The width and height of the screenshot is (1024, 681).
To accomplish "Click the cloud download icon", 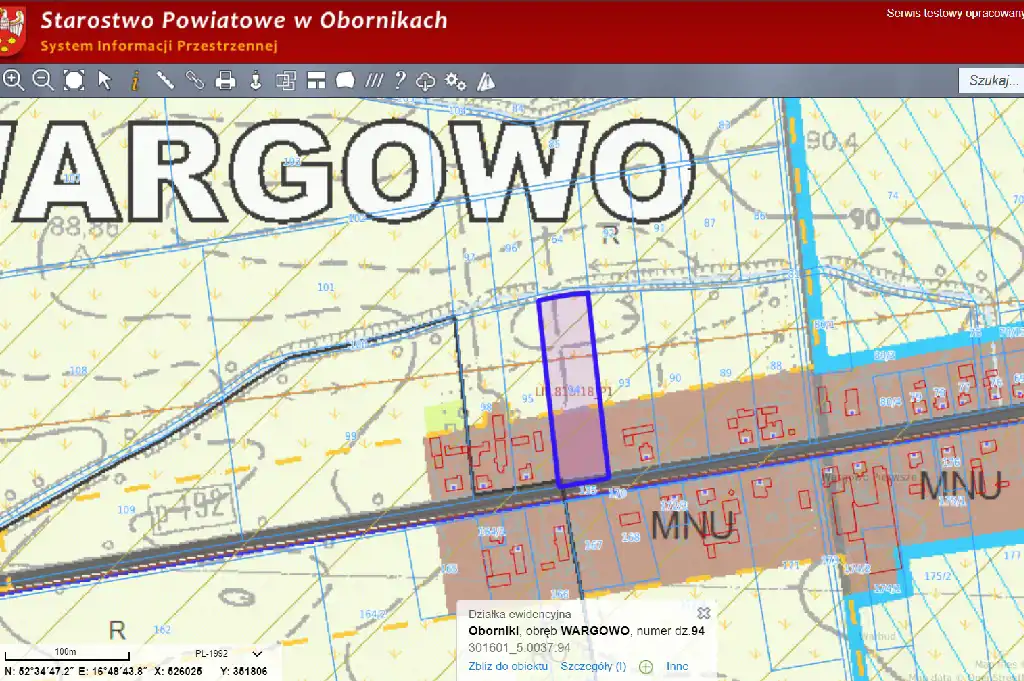I will click(426, 80).
